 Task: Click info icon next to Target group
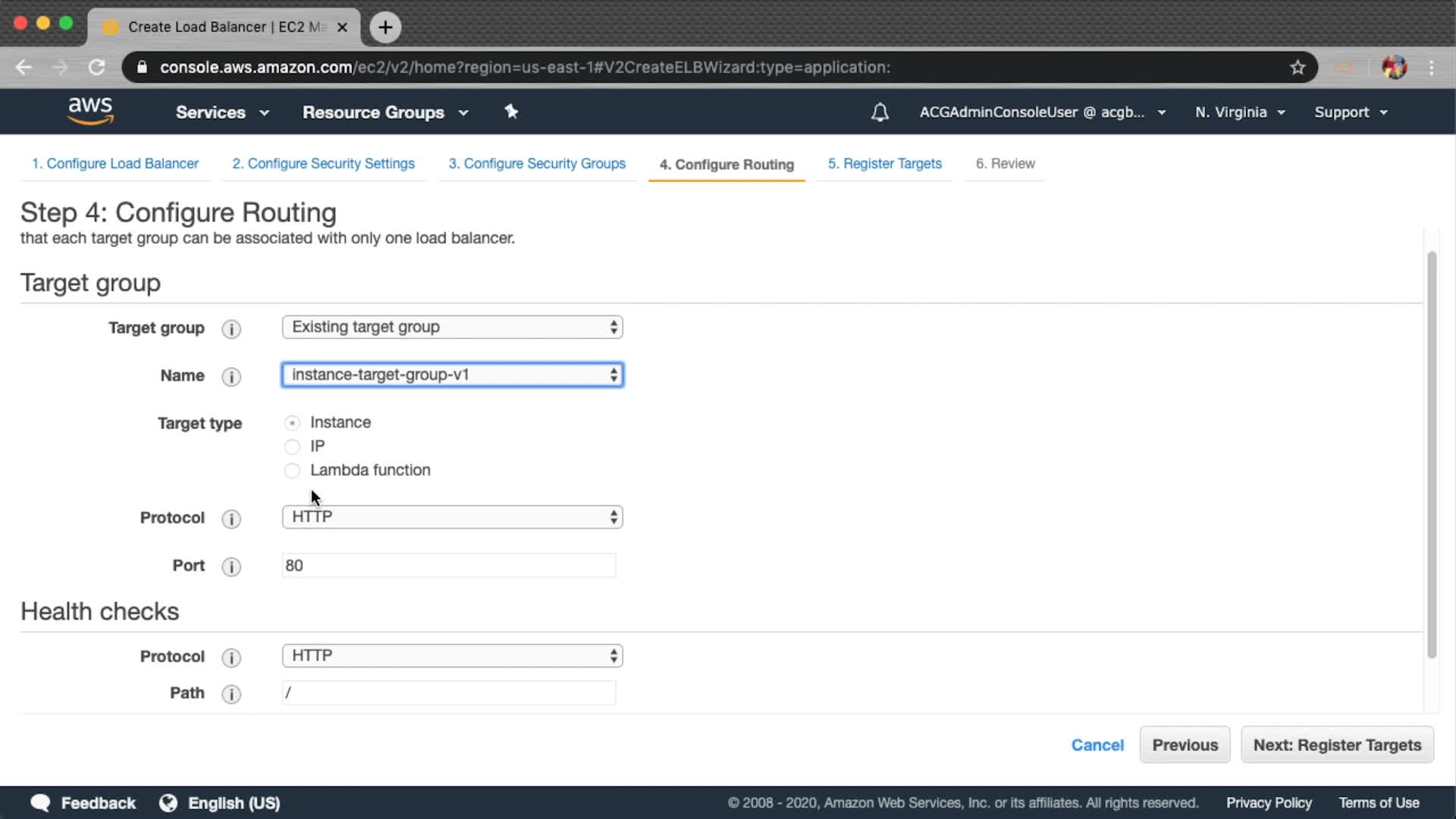coord(231,328)
